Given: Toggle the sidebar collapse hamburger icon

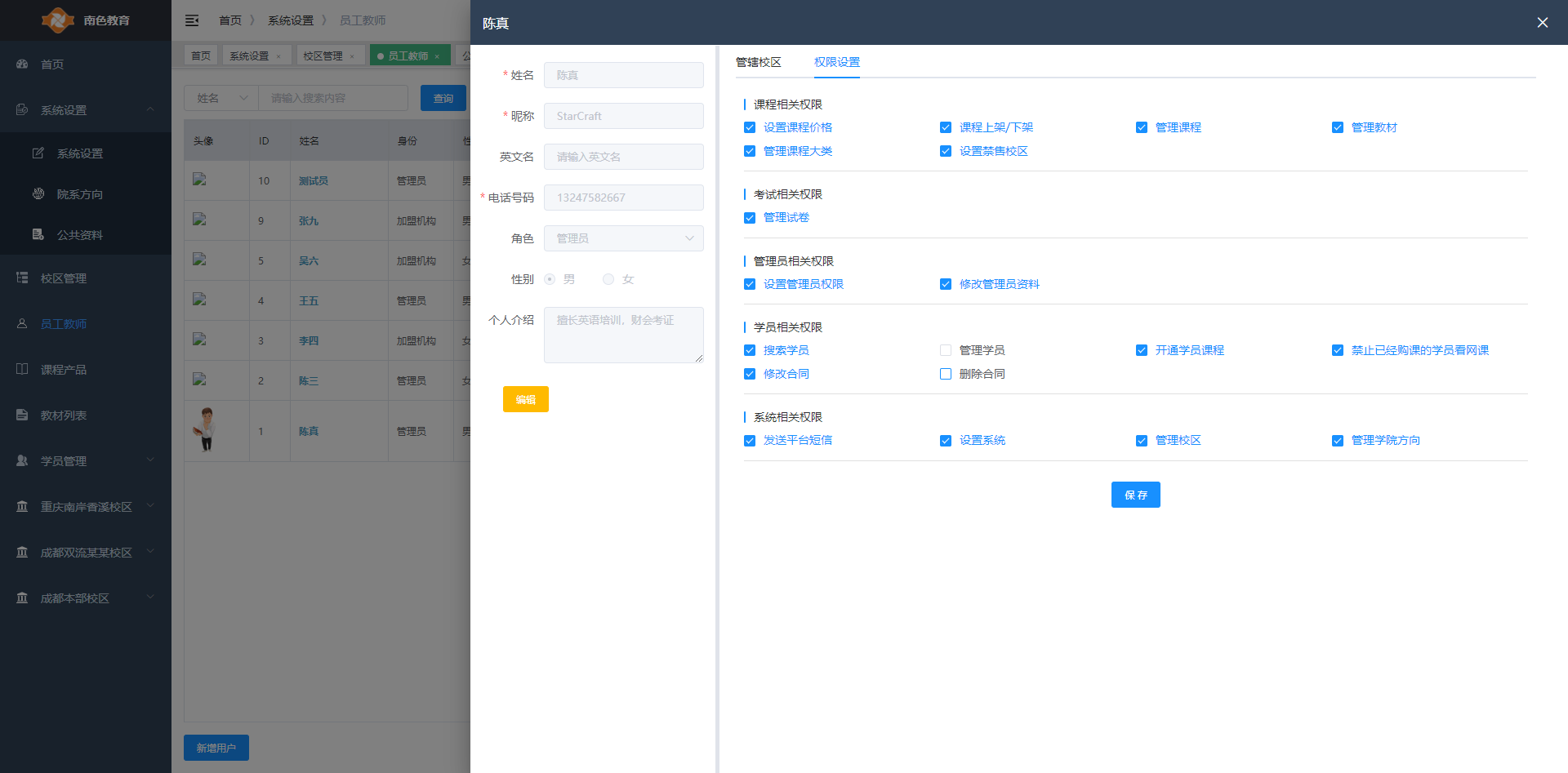Looking at the screenshot, I should [x=192, y=20].
